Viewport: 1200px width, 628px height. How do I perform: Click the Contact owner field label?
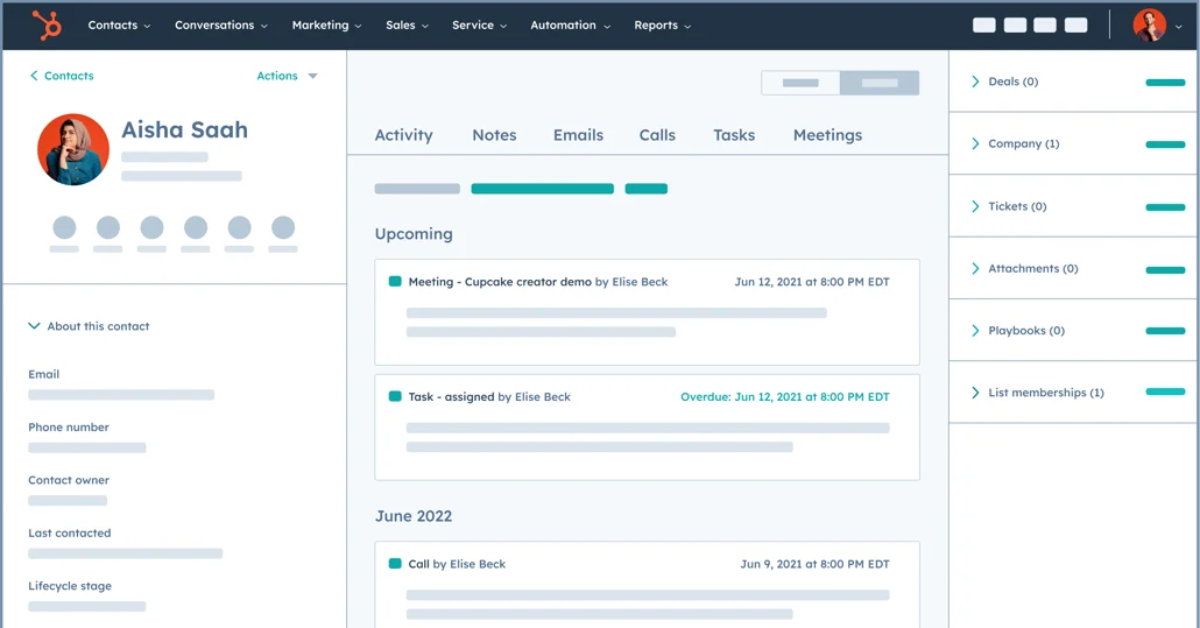(69, 480)
